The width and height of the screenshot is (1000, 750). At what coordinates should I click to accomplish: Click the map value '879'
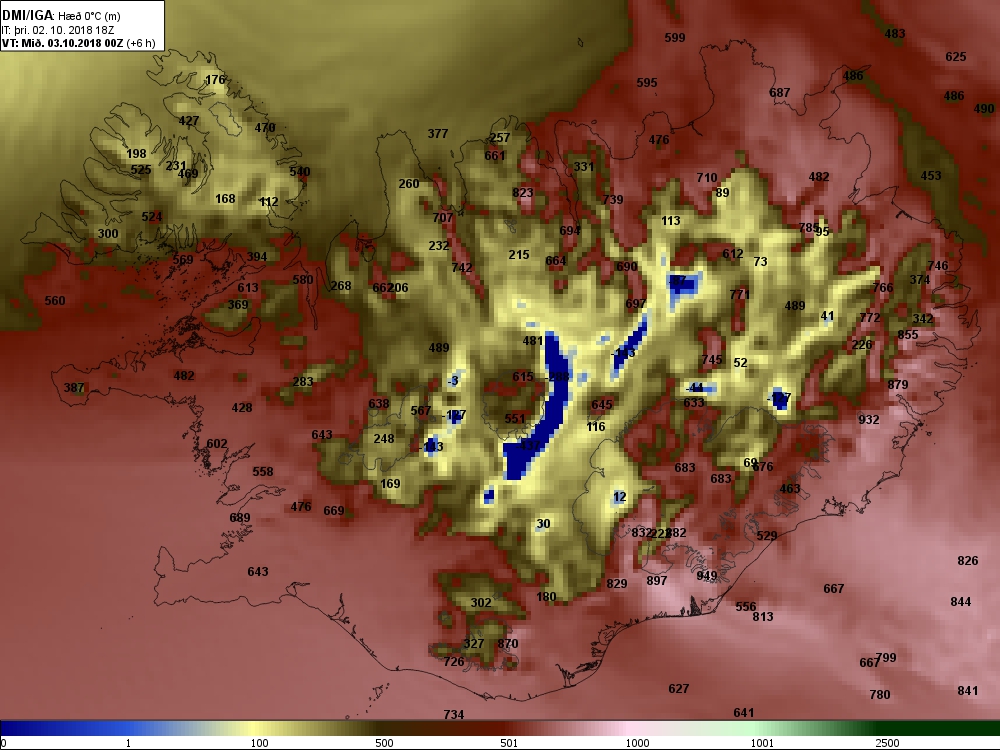[x=898, y=385]
